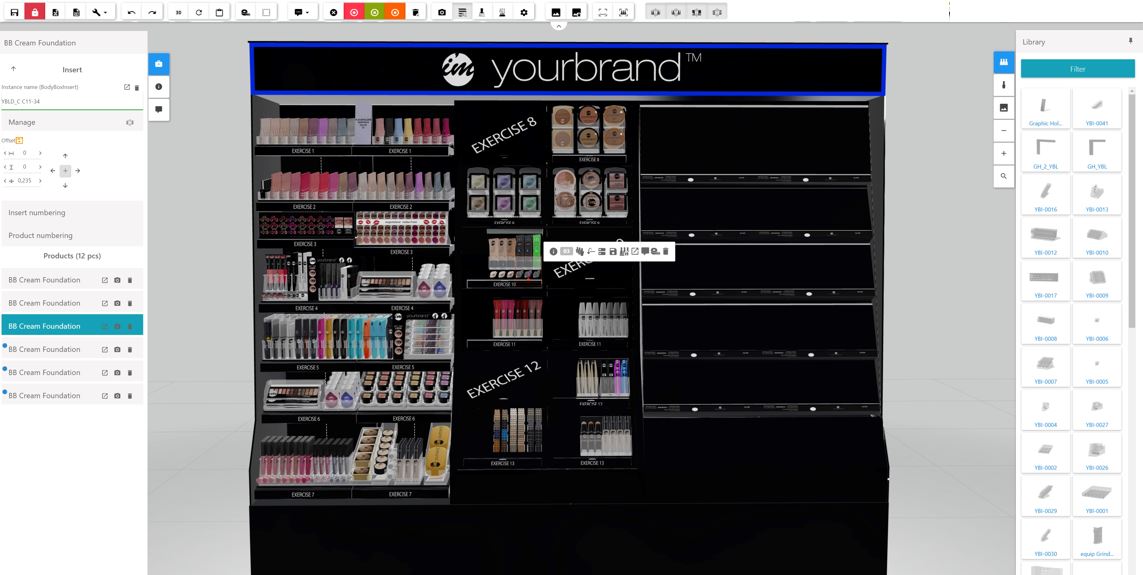1143x575 pixels.
Task: Collapse the panel with the top chevron
Action: 558,27
